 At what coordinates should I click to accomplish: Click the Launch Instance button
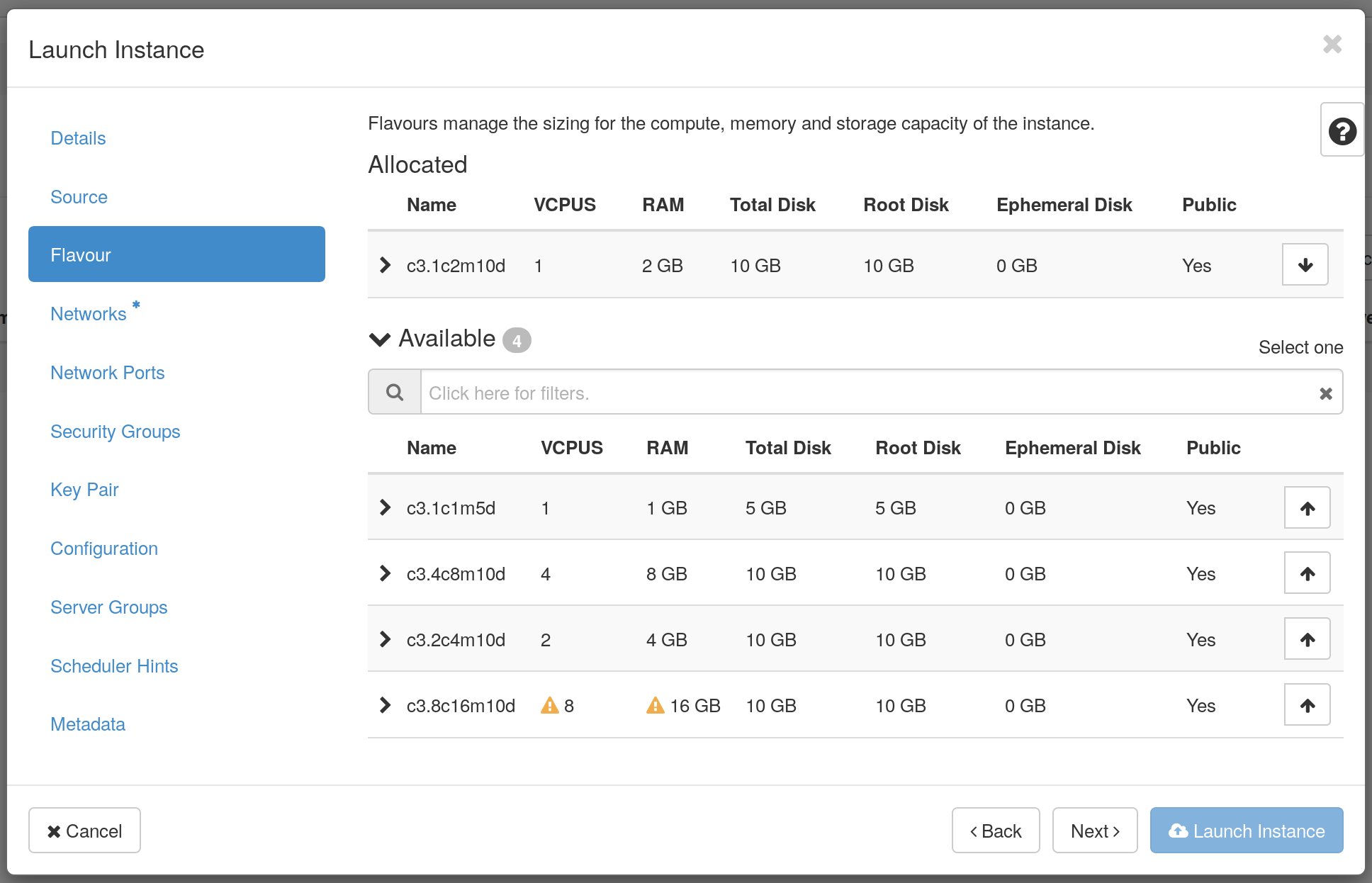1247,831
